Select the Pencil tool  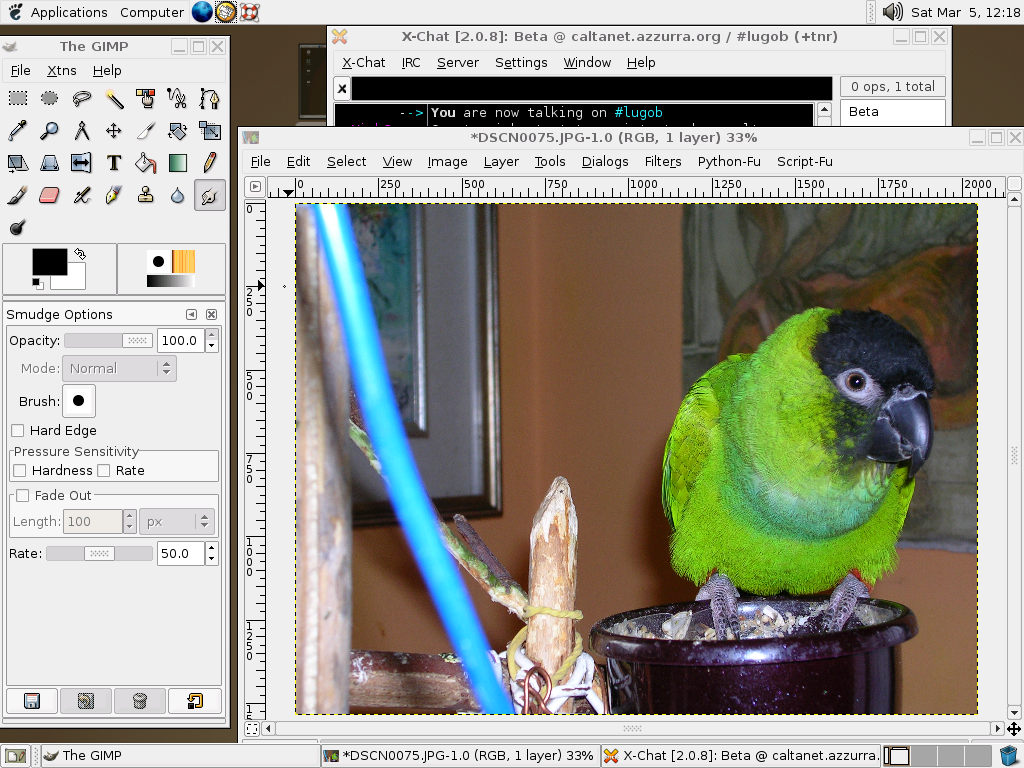click(210, 163)
